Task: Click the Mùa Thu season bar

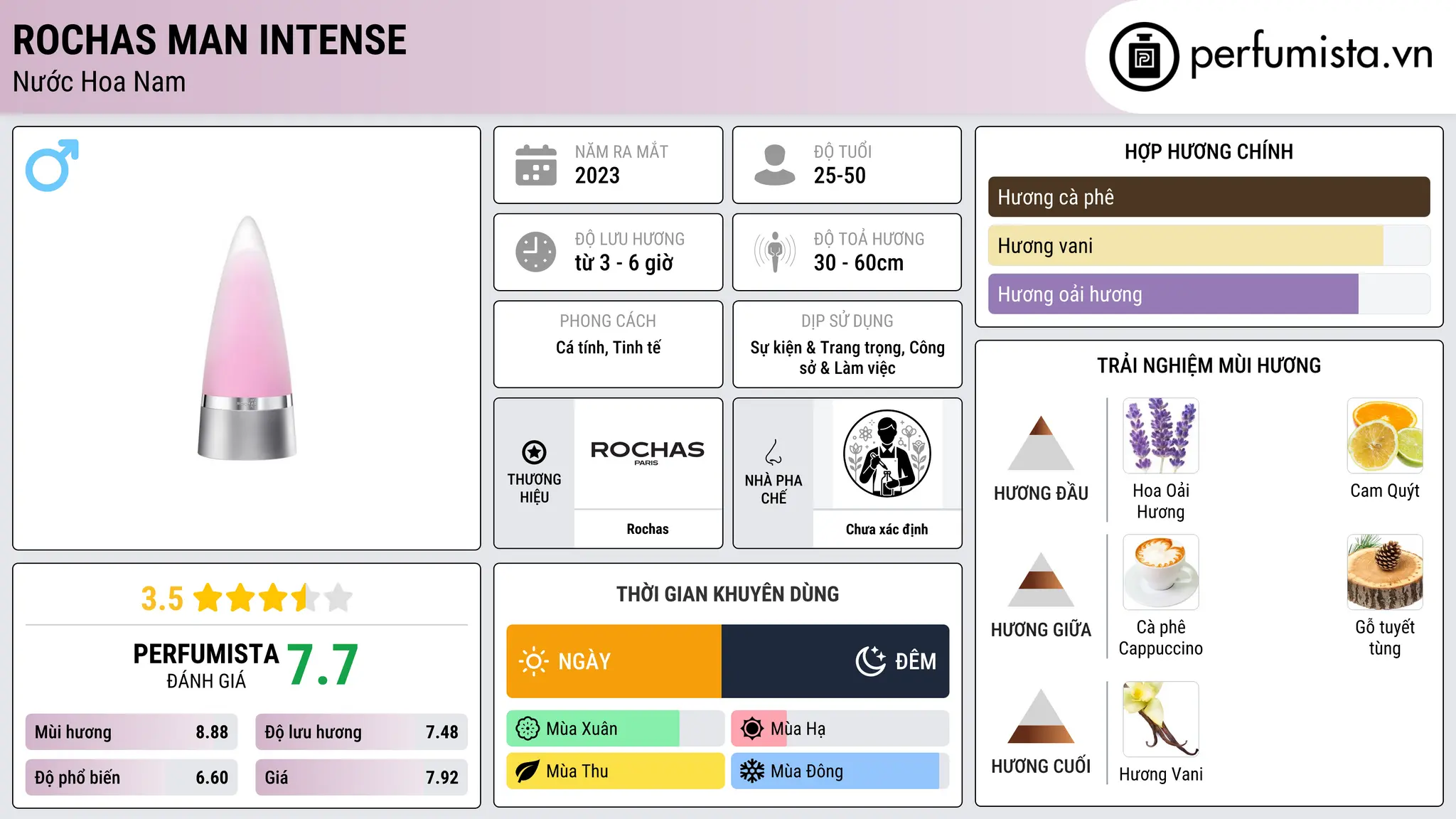Action: tap(616, 771)
